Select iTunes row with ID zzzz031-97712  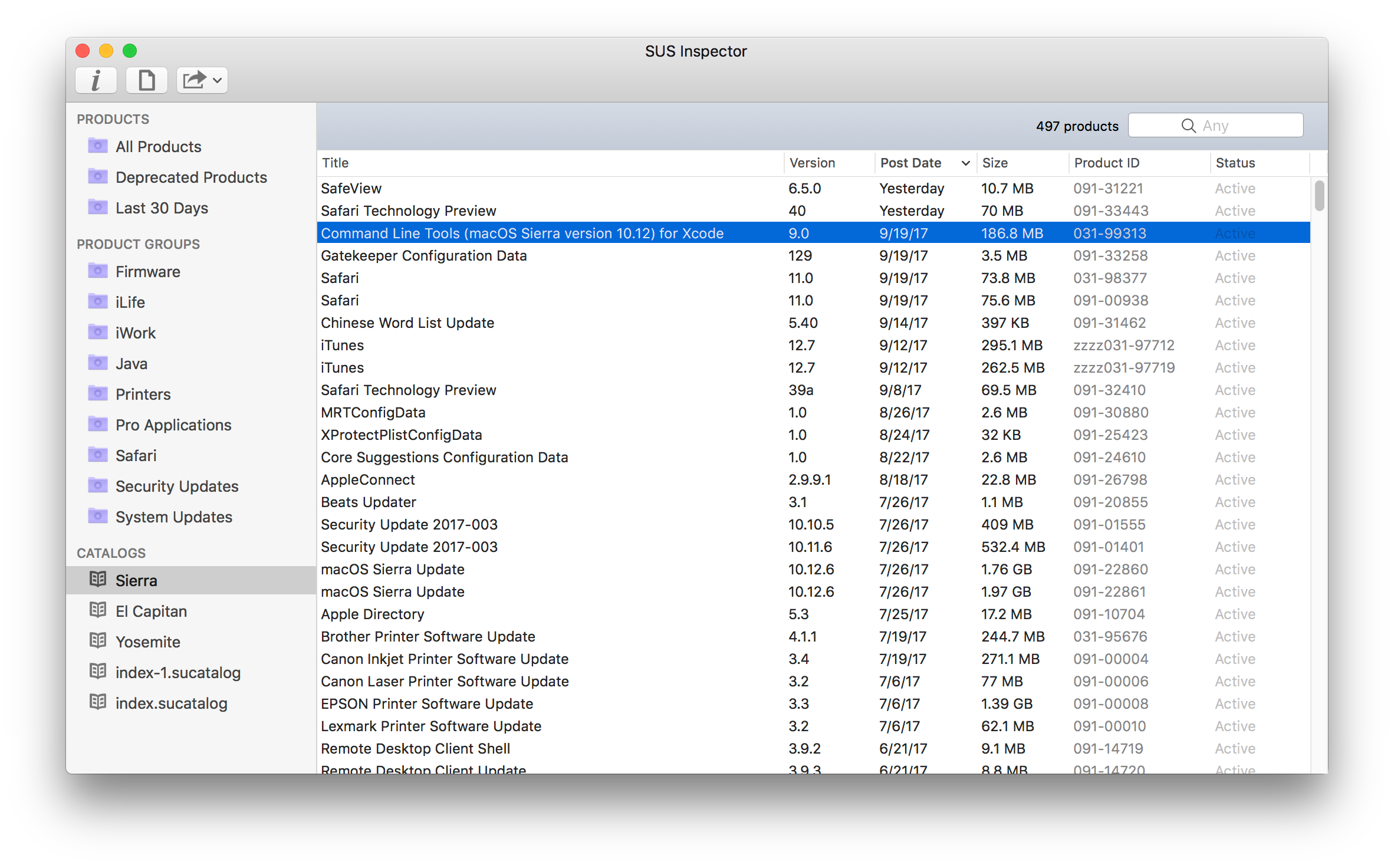click(x=813, y=345)
